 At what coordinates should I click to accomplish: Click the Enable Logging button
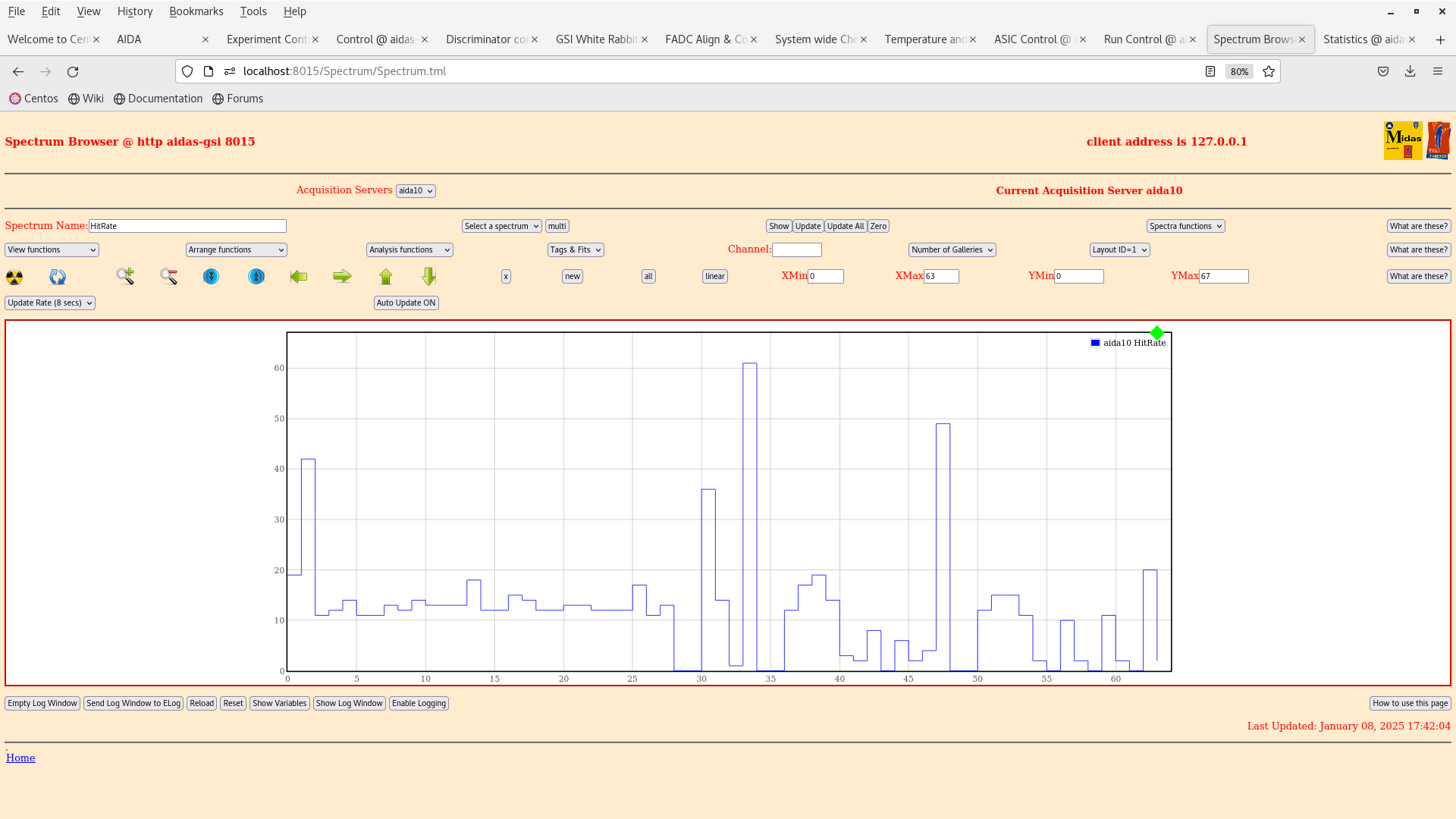419,703
